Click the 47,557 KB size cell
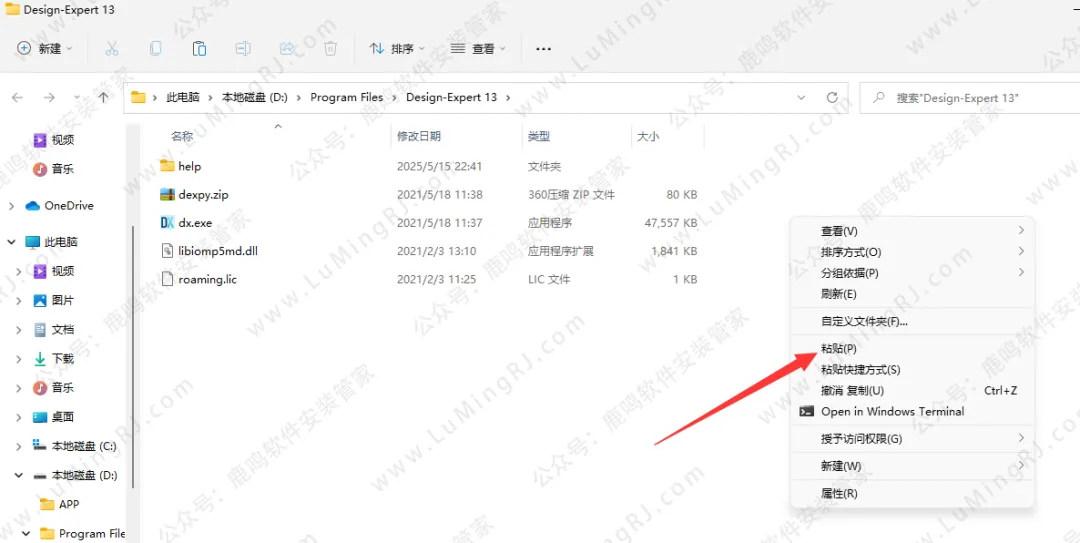This screenshot has height=543, width=1080. 669,223
